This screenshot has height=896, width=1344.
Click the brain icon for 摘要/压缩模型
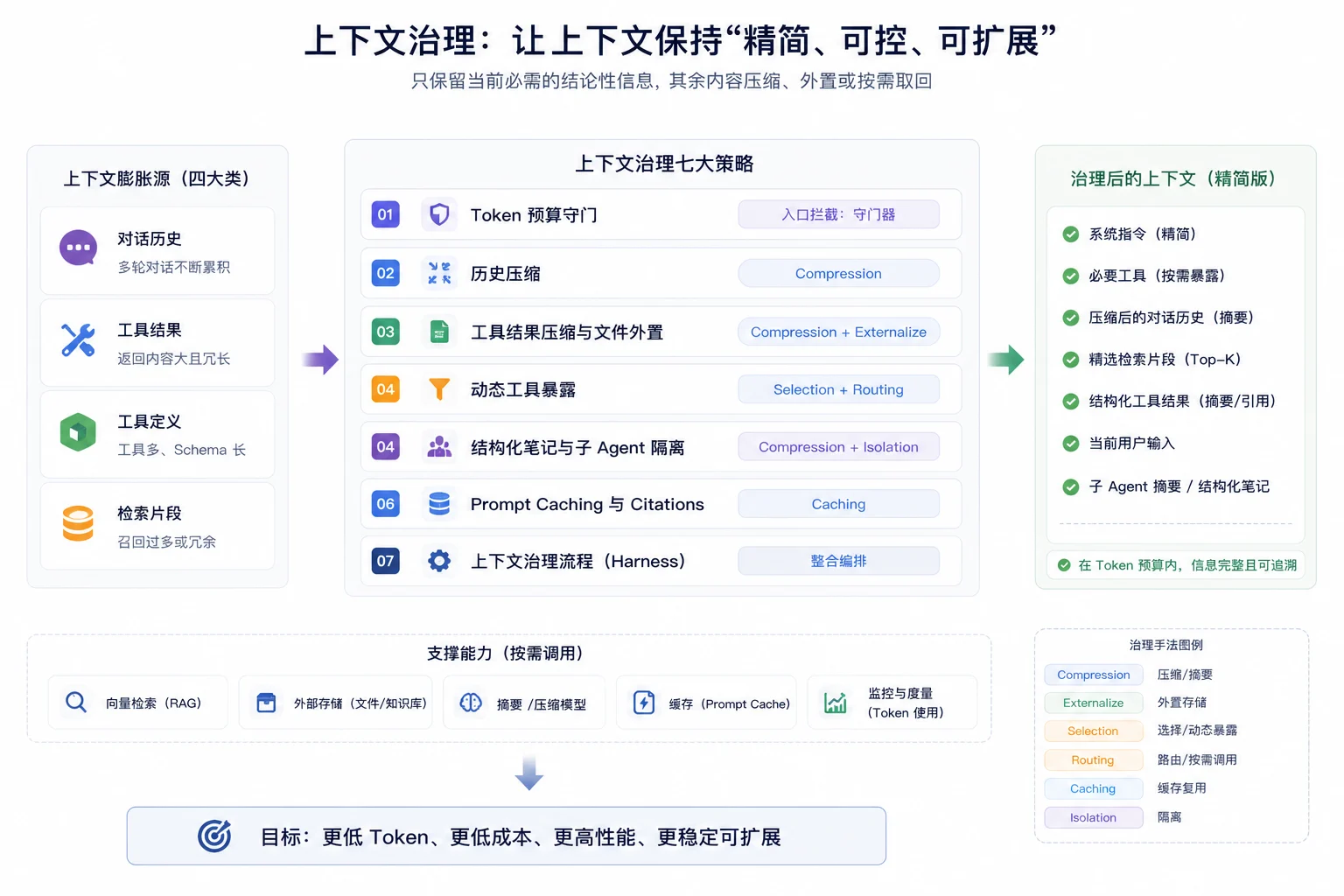(x=471, y=703)
